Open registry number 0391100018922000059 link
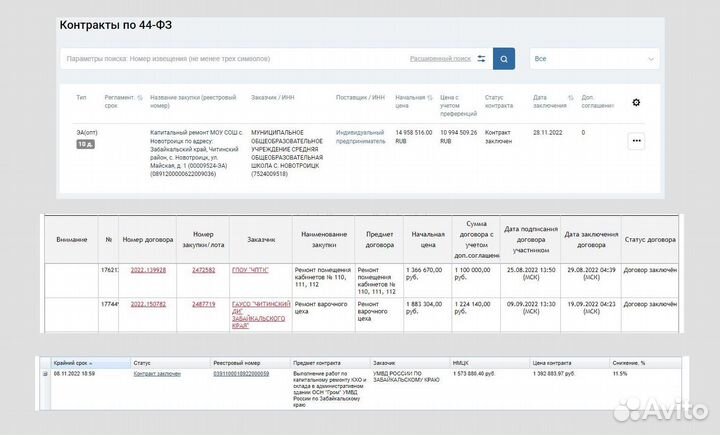 pyautogui.click(x=241, y=373)
